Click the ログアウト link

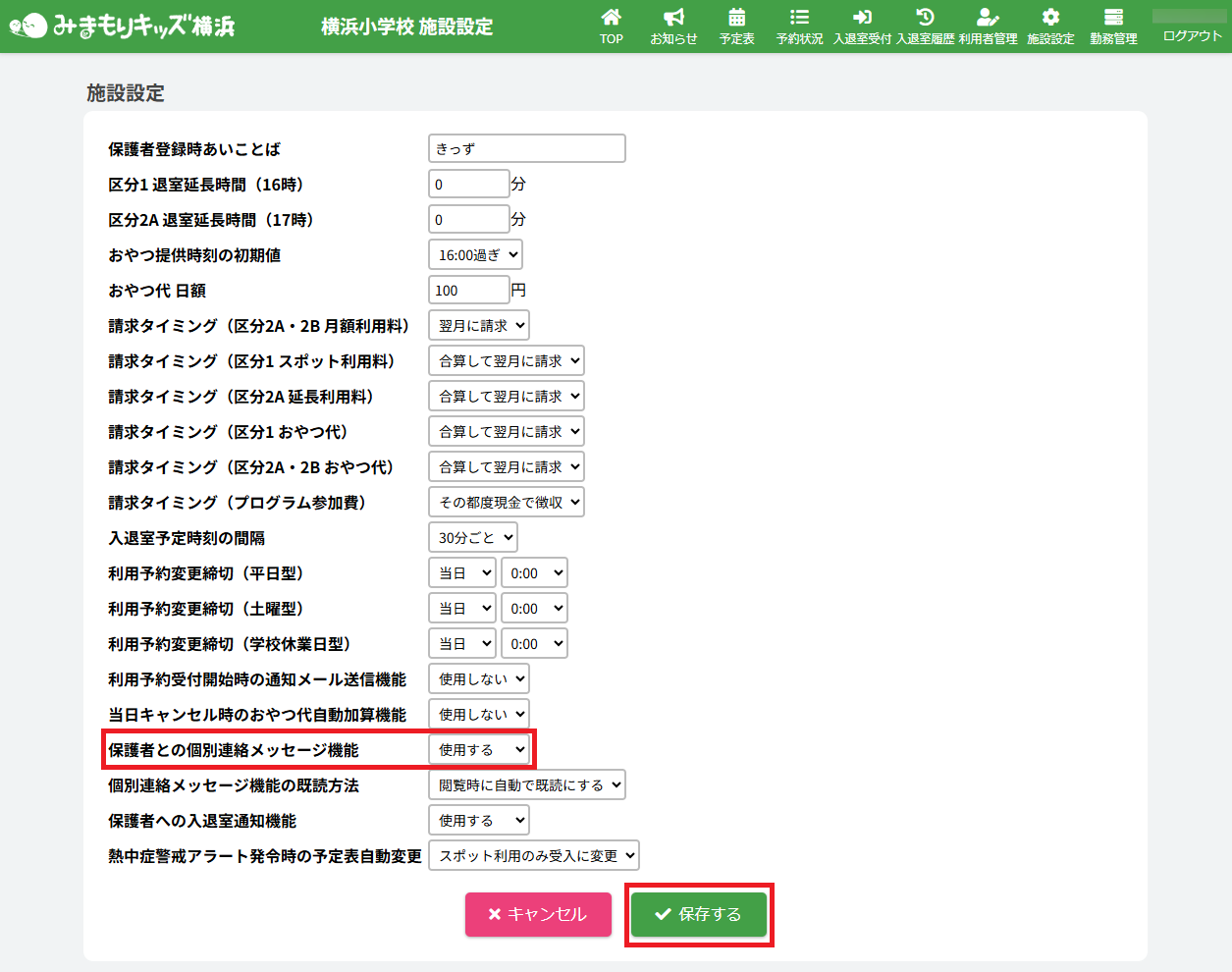point(1192,36)
